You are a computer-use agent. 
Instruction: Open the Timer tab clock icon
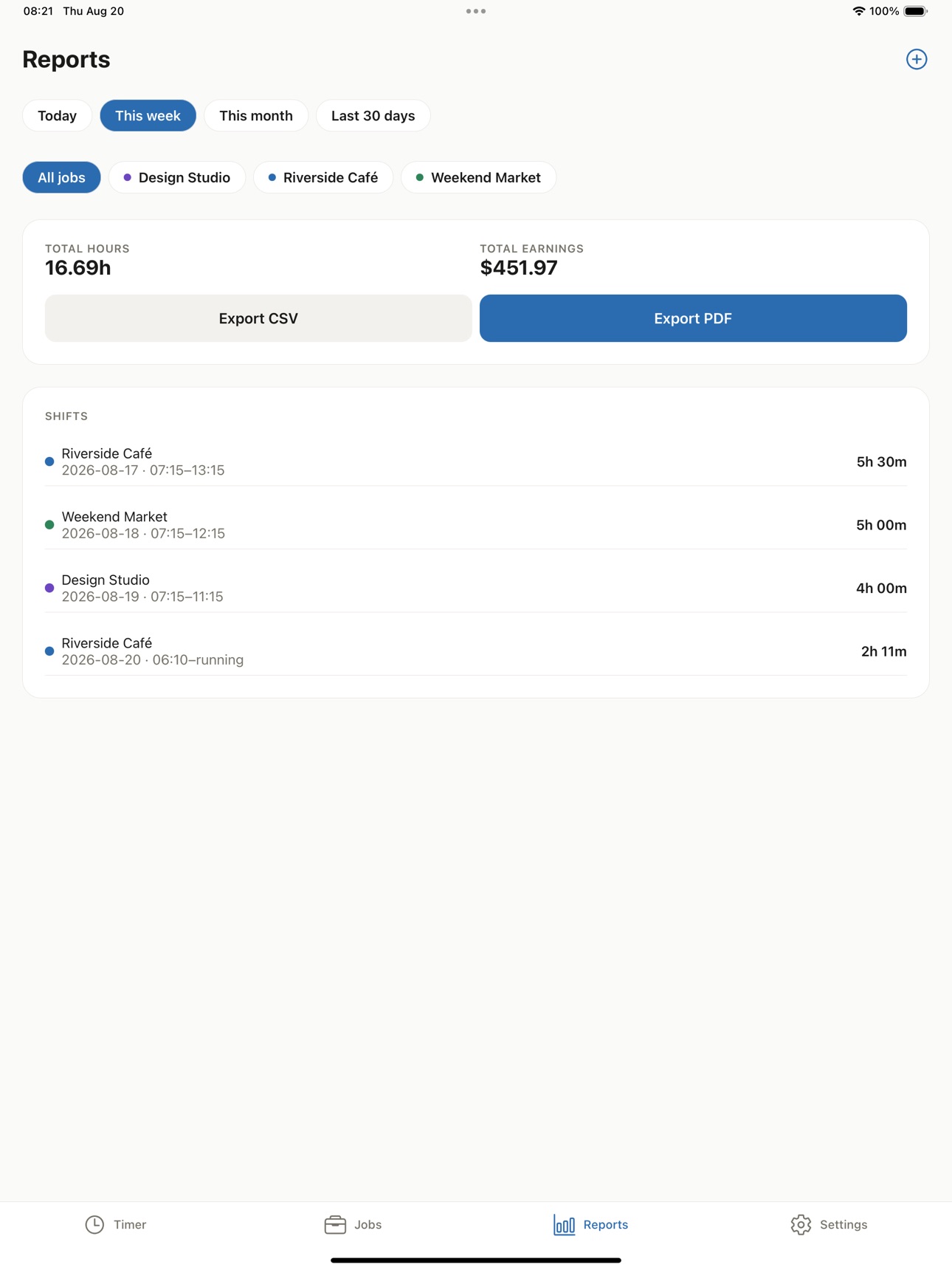pos(94,1224)
